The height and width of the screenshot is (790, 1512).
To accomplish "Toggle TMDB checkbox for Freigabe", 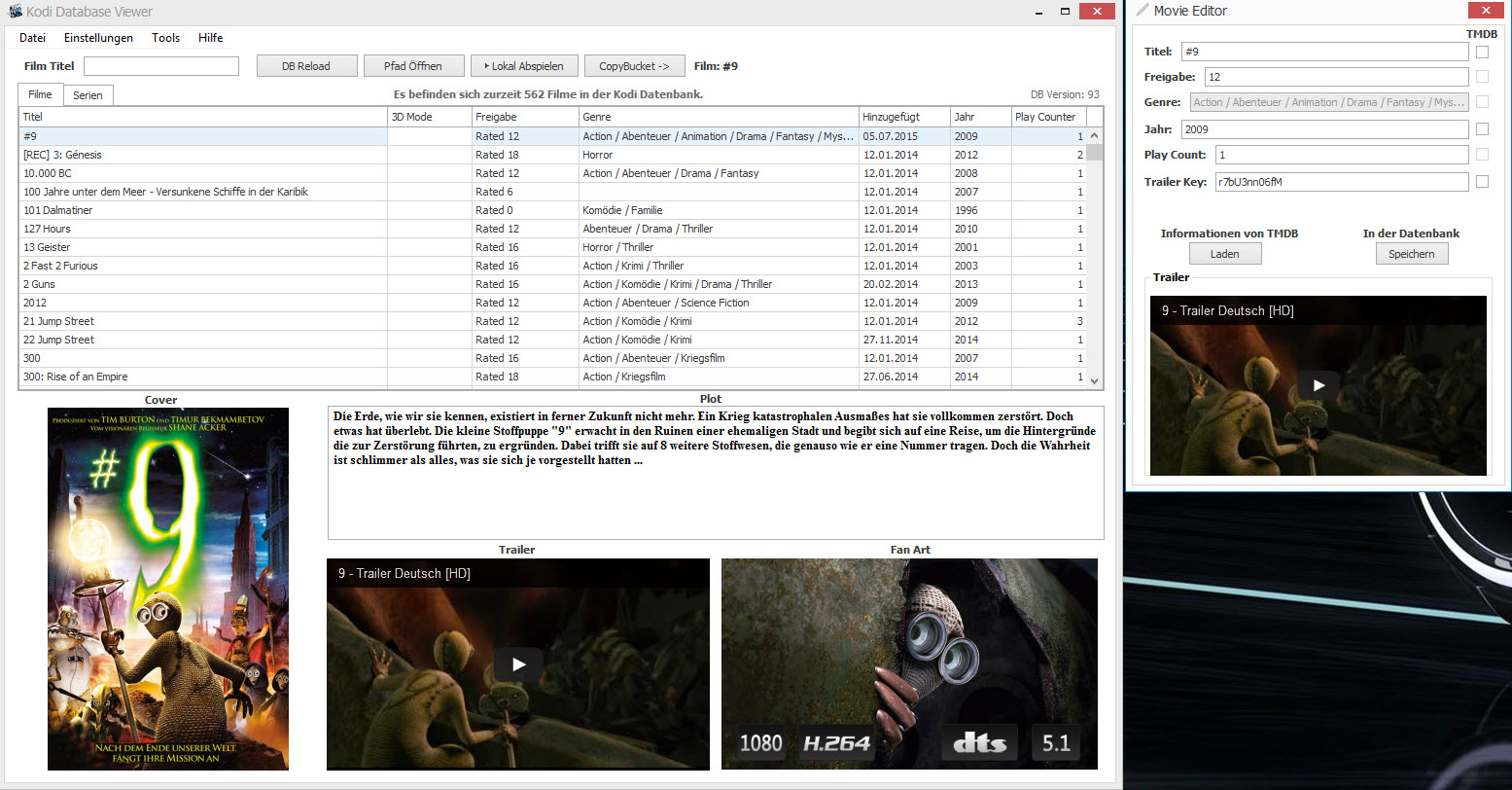I will tap(1482, 77).
